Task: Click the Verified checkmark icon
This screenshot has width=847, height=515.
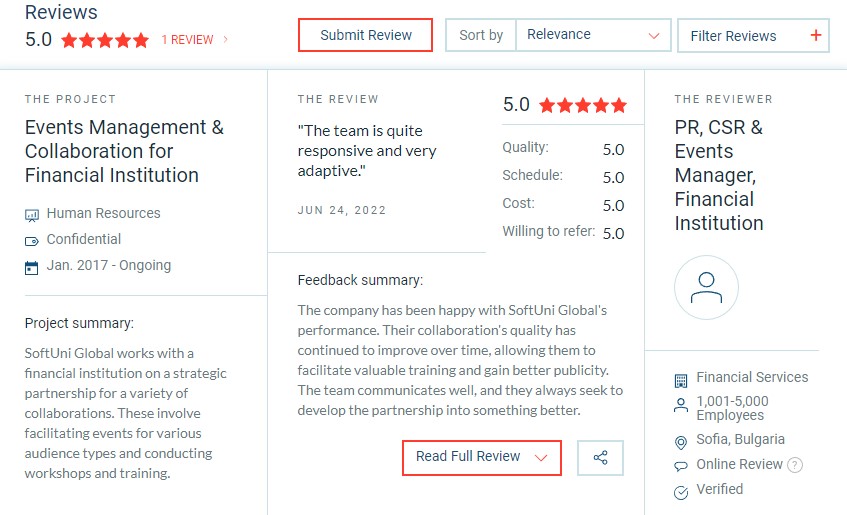Action: pyautogui.click(x=681, y=492)
